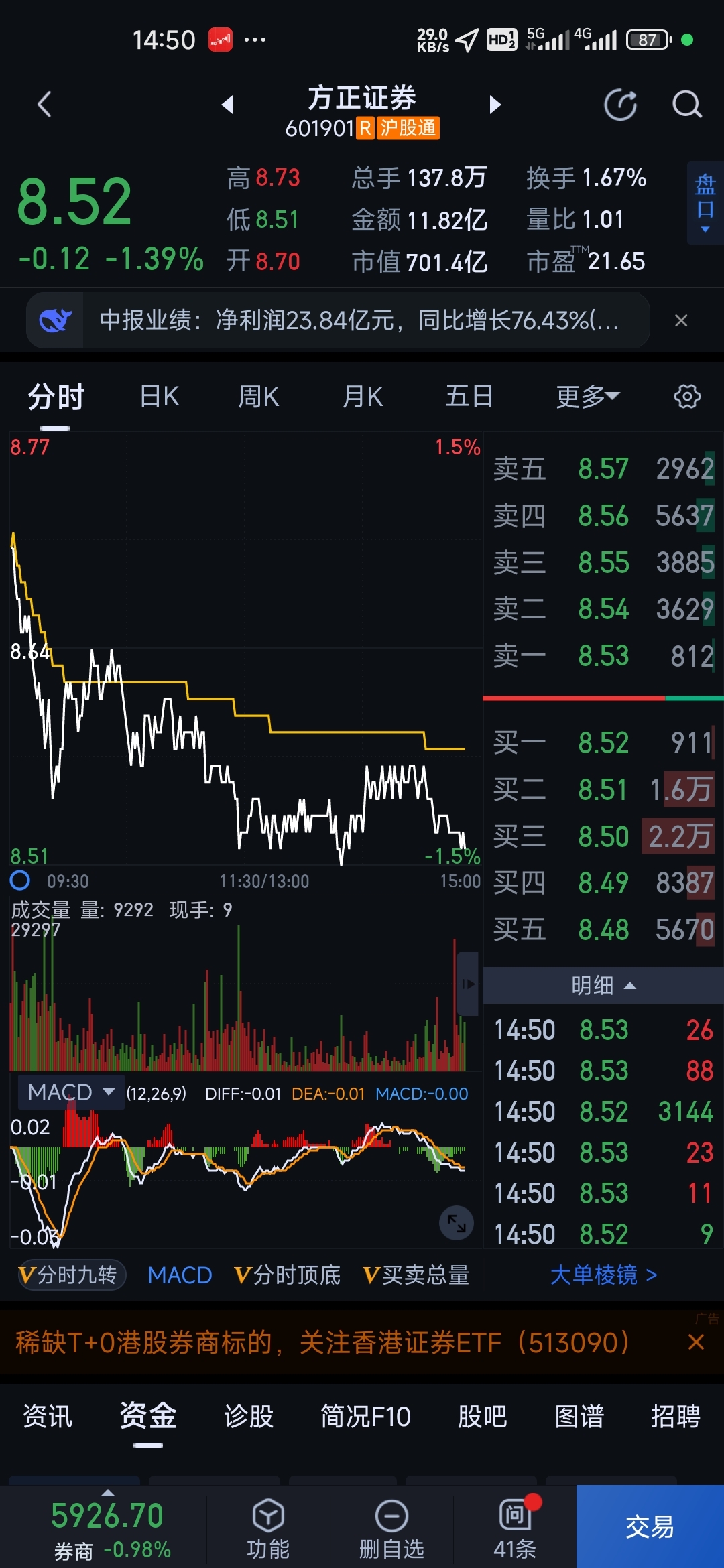This screenshot has height=1568, width=724.
Task: Open 大单棱镜 link
Action: [603, 1275]
